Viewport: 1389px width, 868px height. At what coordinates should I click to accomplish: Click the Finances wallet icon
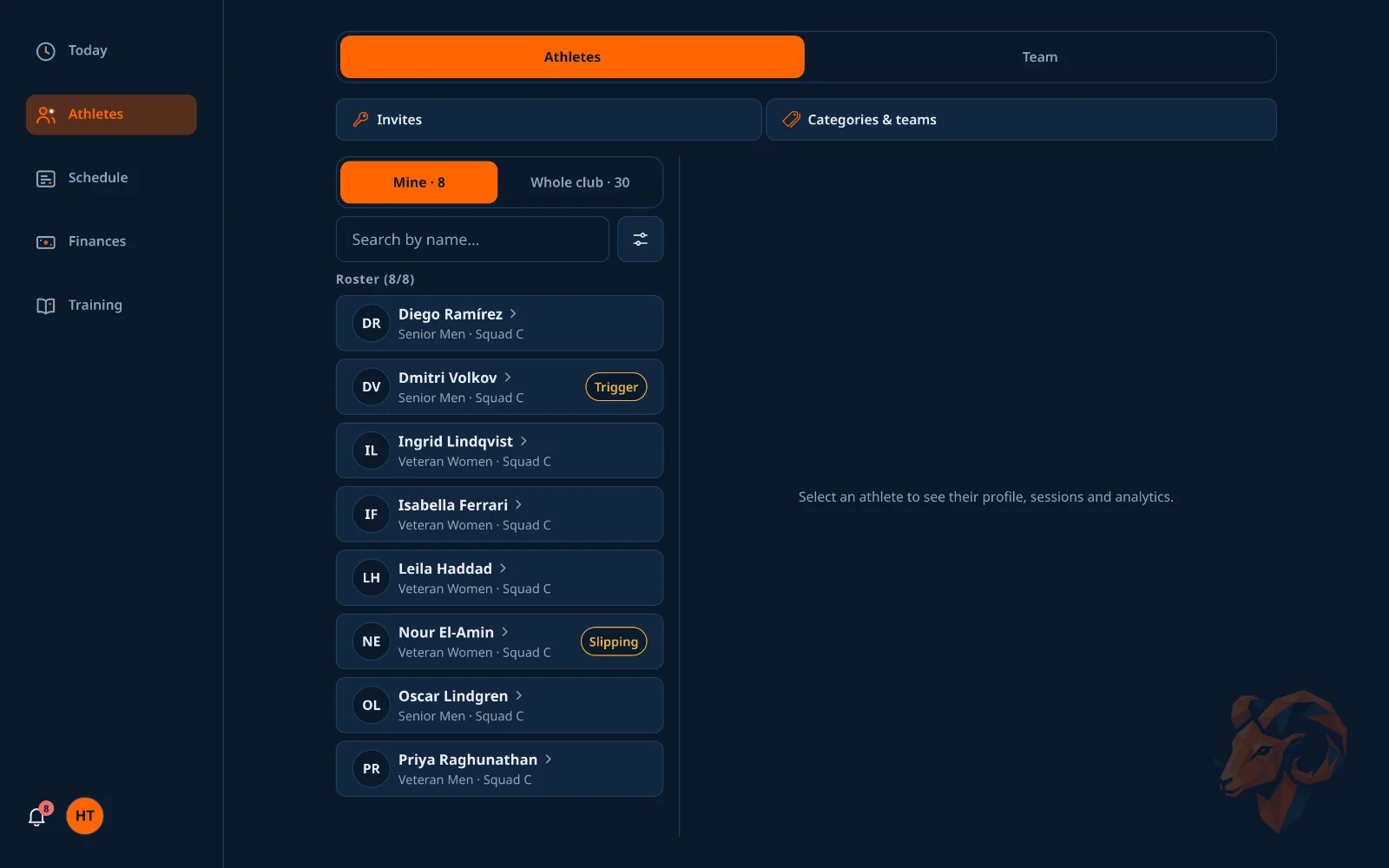(x=46, y=242)
